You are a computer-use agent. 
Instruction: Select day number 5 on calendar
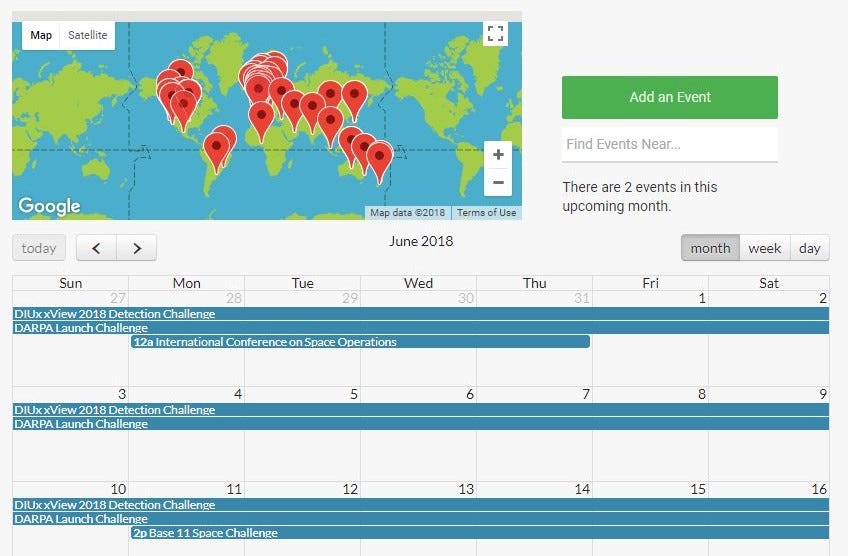(x=354, y=394)
